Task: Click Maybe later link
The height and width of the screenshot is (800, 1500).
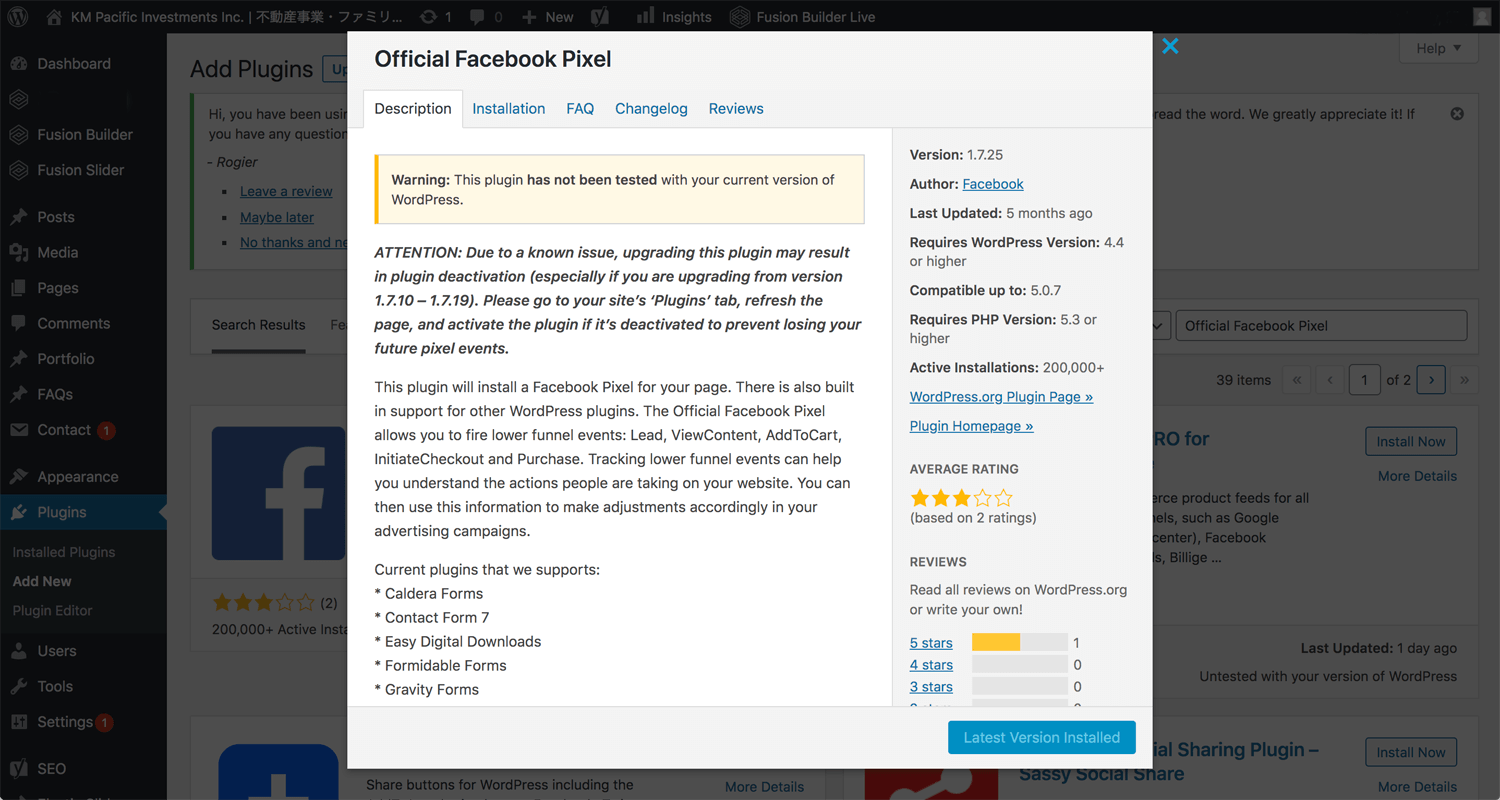Action: pos(277,217)
